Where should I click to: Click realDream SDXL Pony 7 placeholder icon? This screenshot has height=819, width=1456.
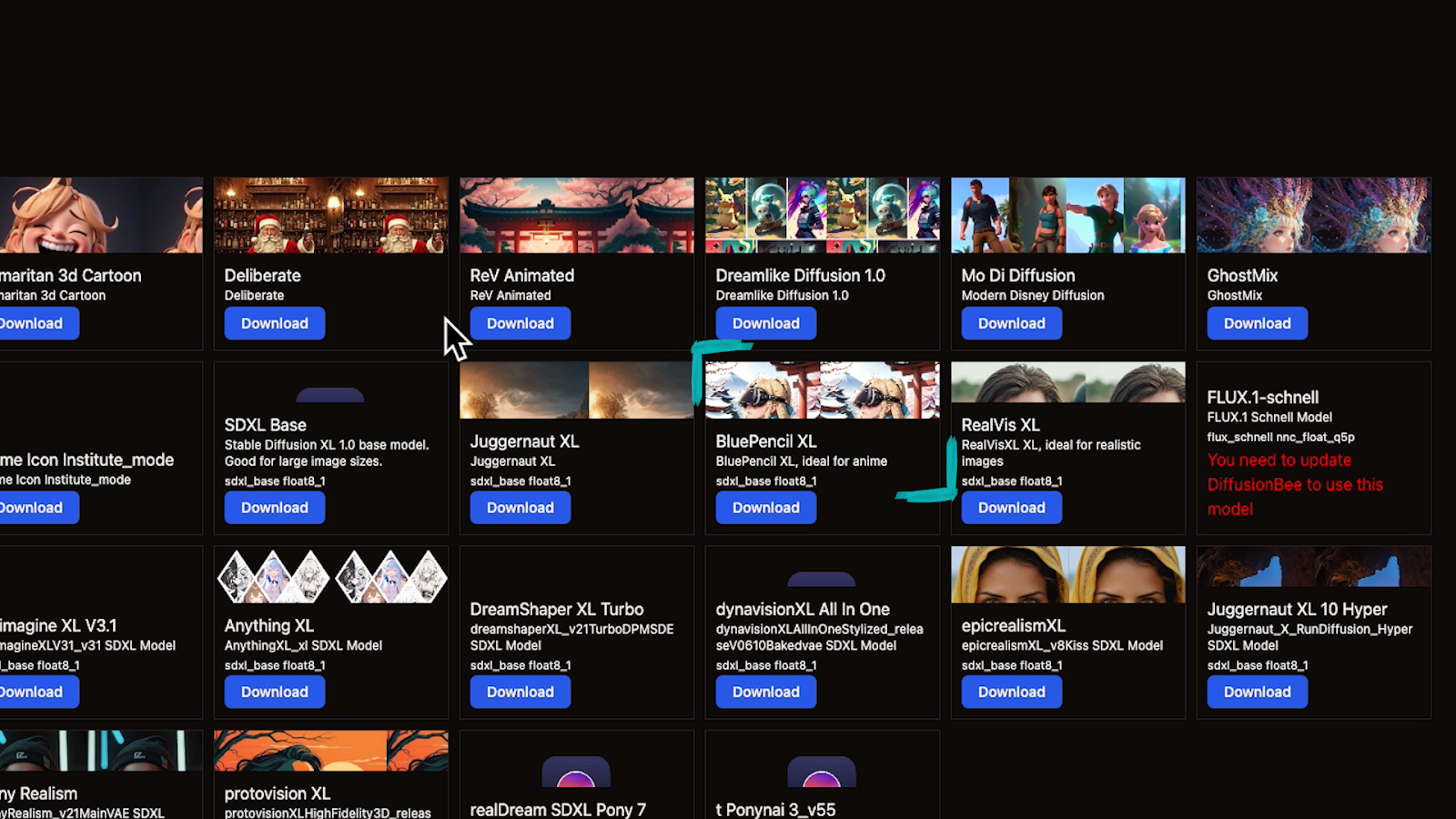point(576,772)
